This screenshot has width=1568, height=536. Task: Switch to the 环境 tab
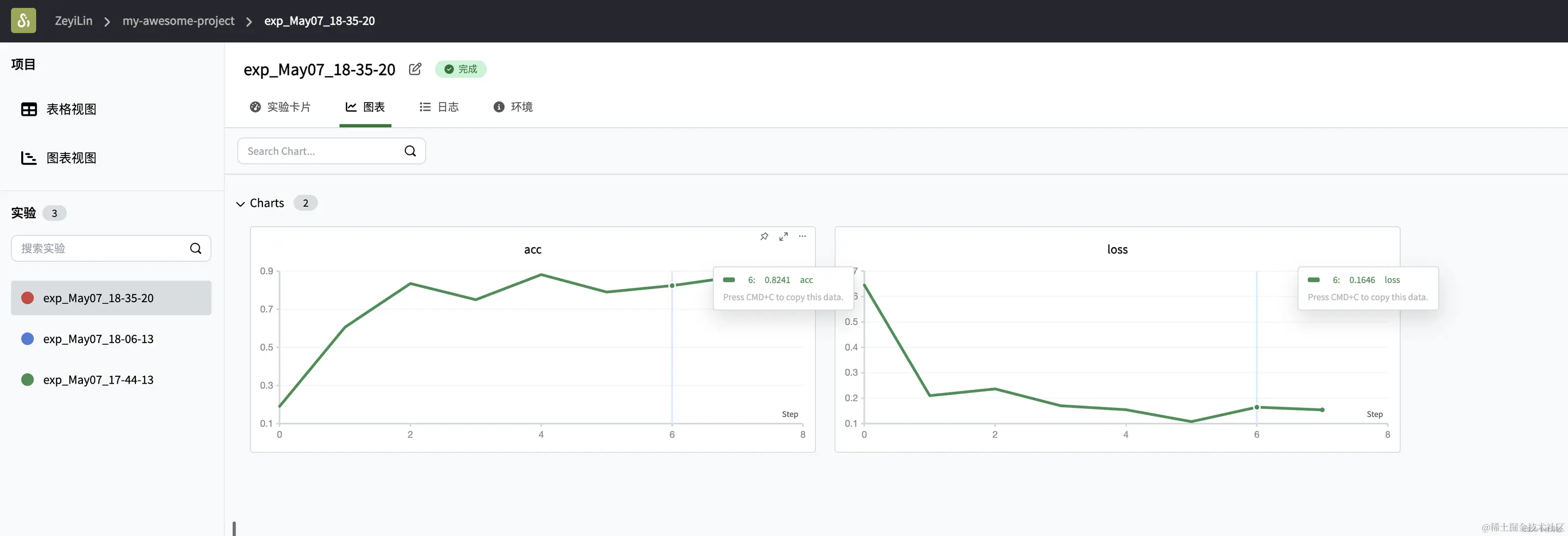(x=512, y=107)
